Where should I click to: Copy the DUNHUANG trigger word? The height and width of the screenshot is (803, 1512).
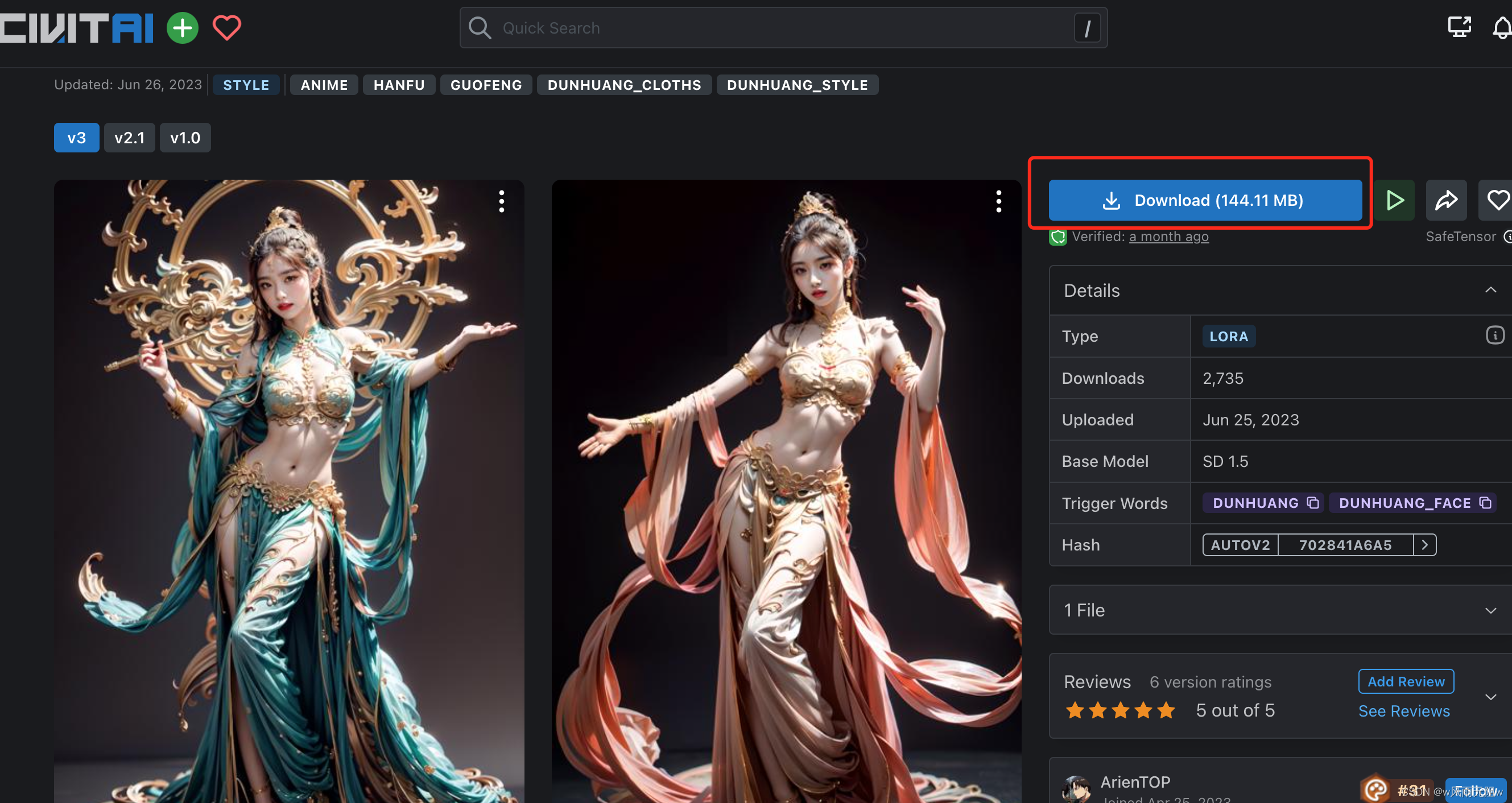(1312, 503)
